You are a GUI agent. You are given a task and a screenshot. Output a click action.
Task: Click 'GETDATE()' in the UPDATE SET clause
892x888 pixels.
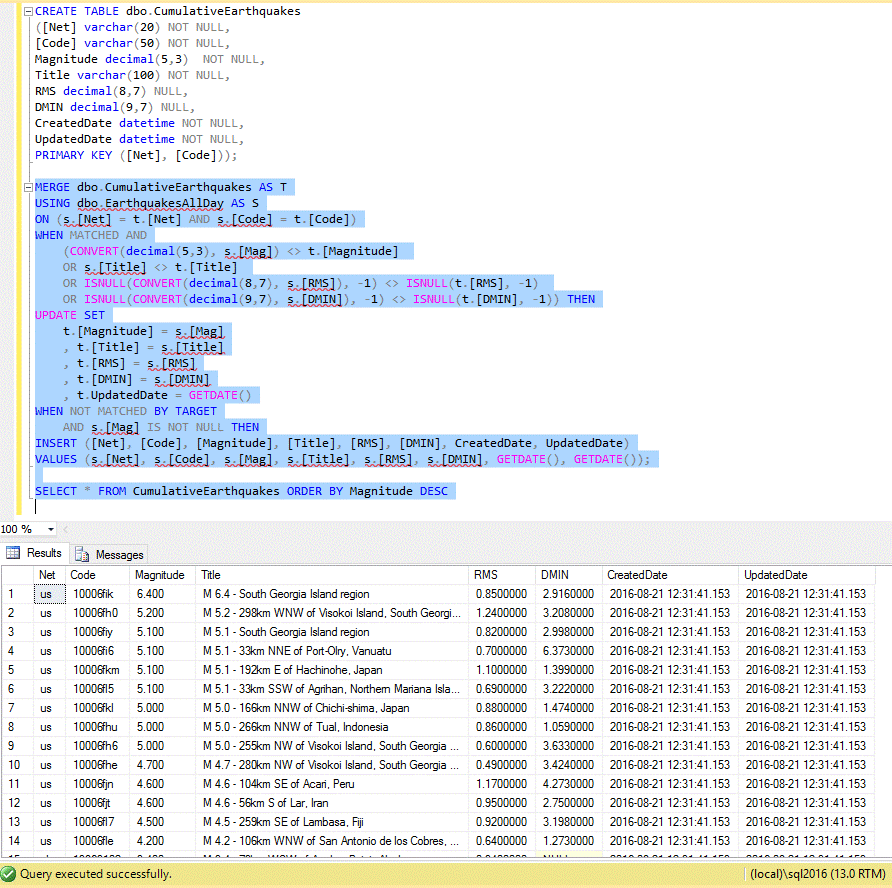[x=220, y=395]
